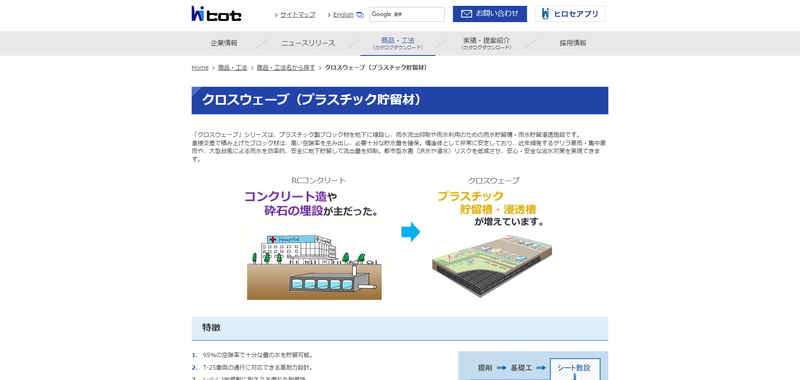The height and width of the screenshot is (380, 800).
Task: Click the app logo icon in ヒロセアプリ
Action: (x=546, y=14)
